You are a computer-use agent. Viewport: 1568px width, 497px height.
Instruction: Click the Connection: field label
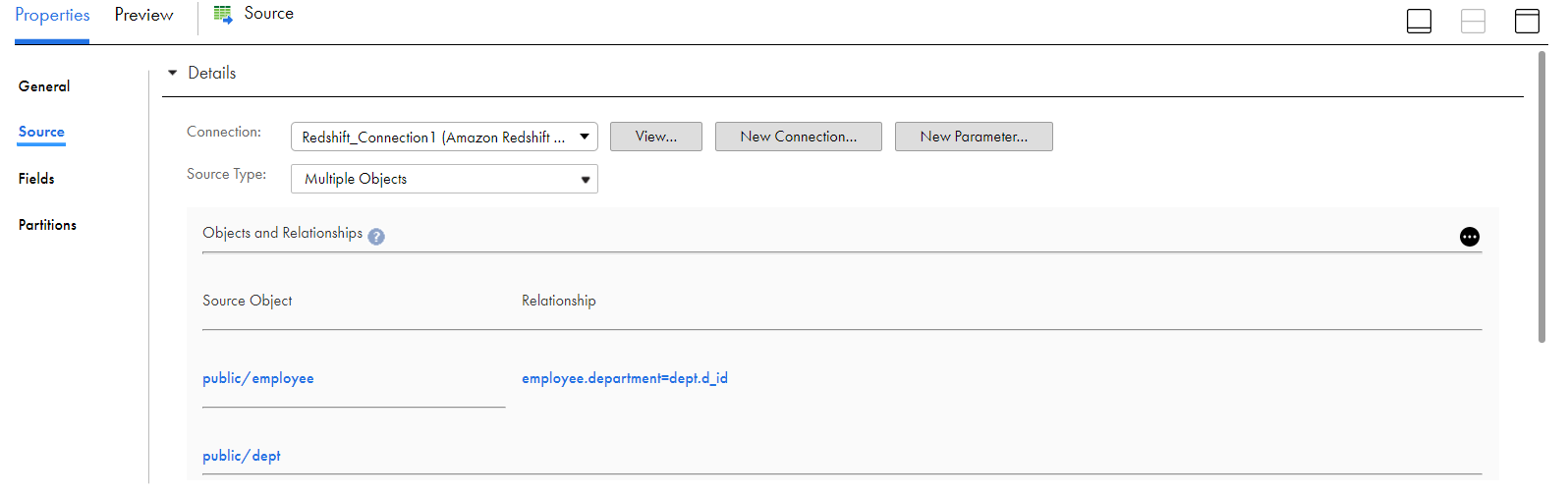click(224, 132)
